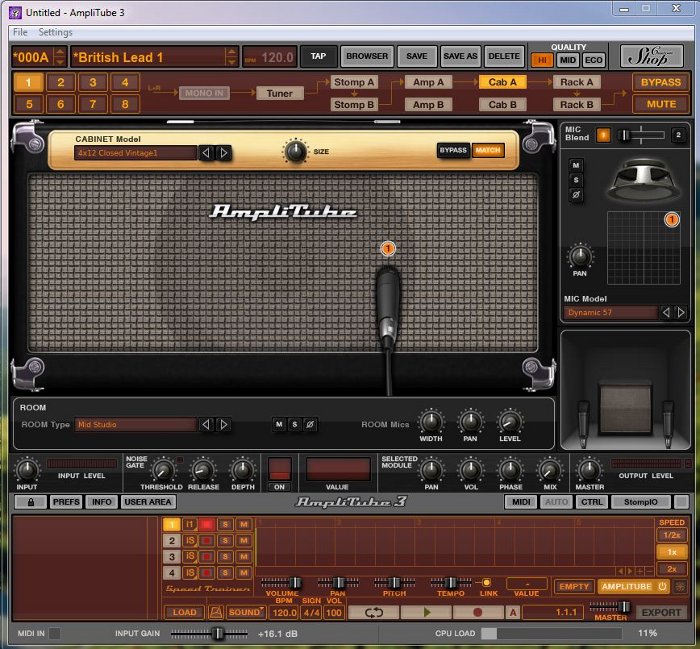
Task: Toggle global BYPASS
Action: click(661, 82)
